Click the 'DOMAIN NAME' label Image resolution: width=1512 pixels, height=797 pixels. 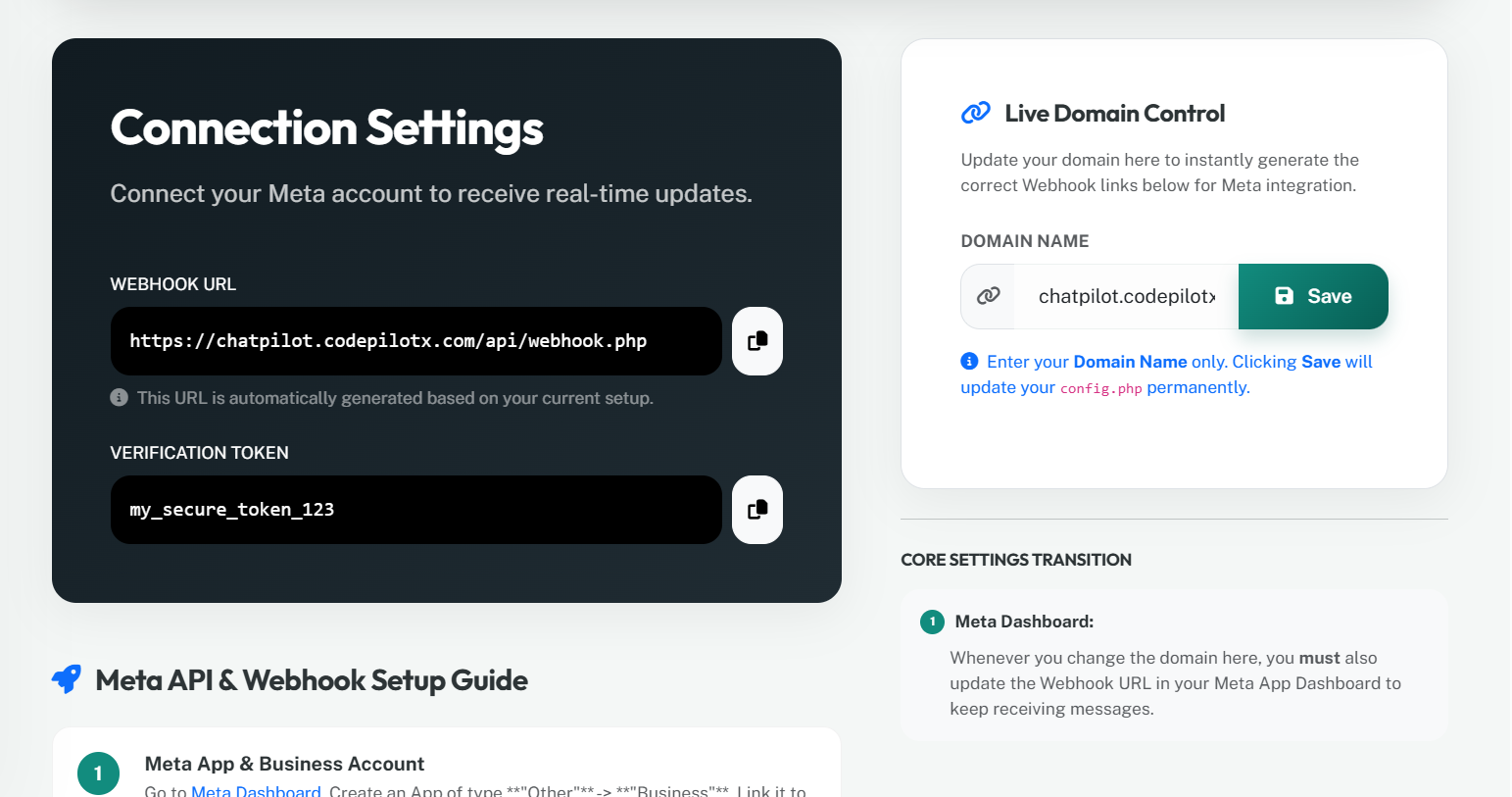1025,241
